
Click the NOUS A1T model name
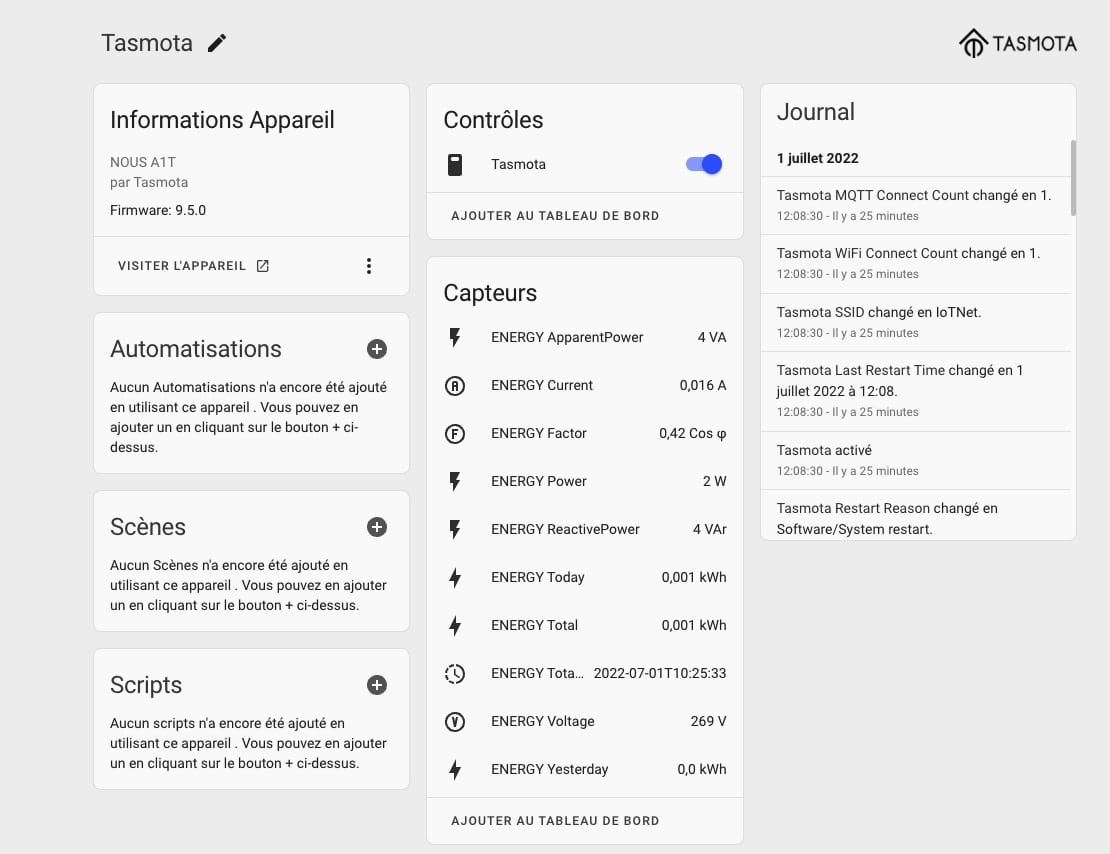pyautogui.click(x=143, y=162)
